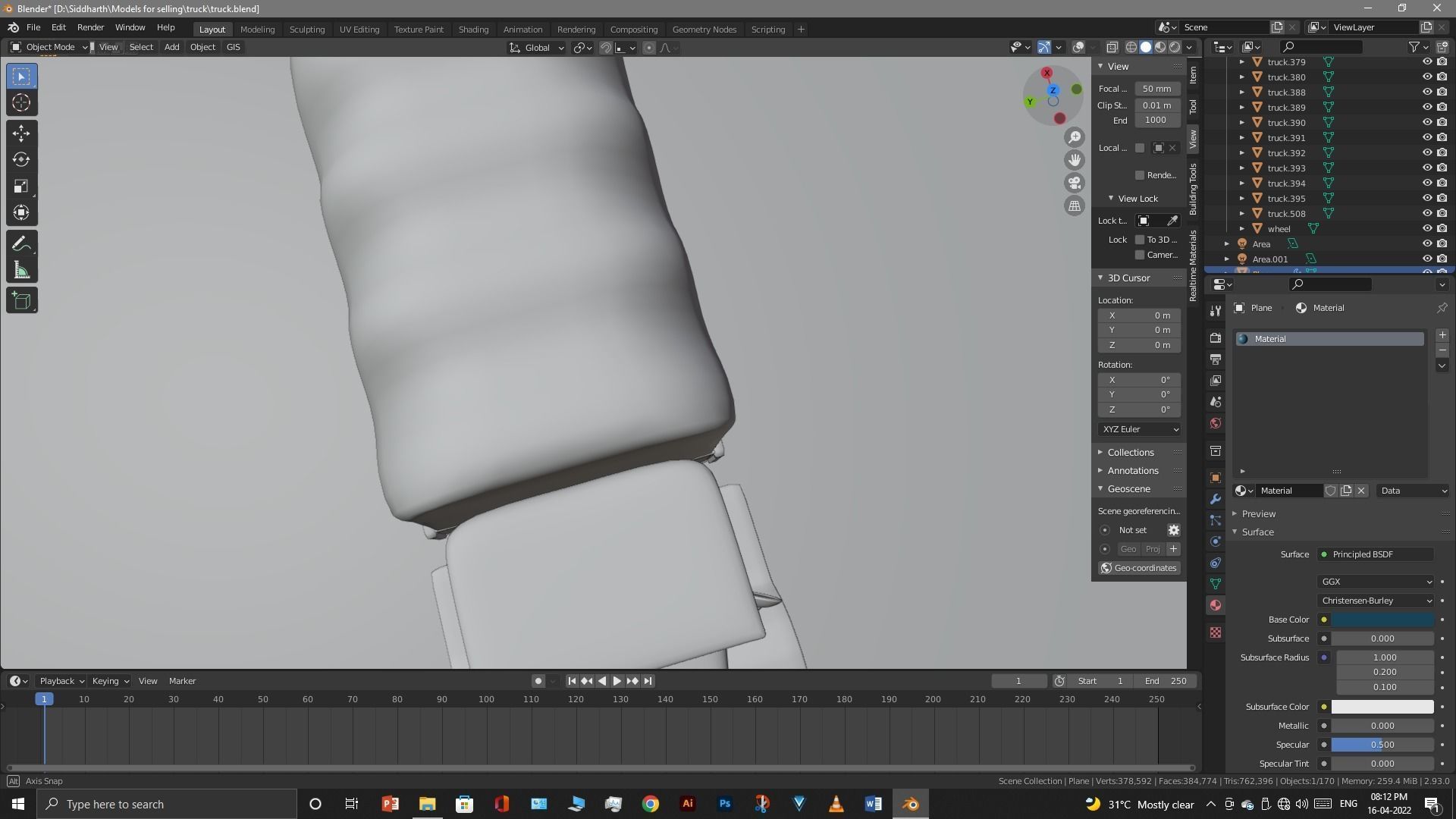Hide truck.390 using its eye icon

pos(1426,122)
